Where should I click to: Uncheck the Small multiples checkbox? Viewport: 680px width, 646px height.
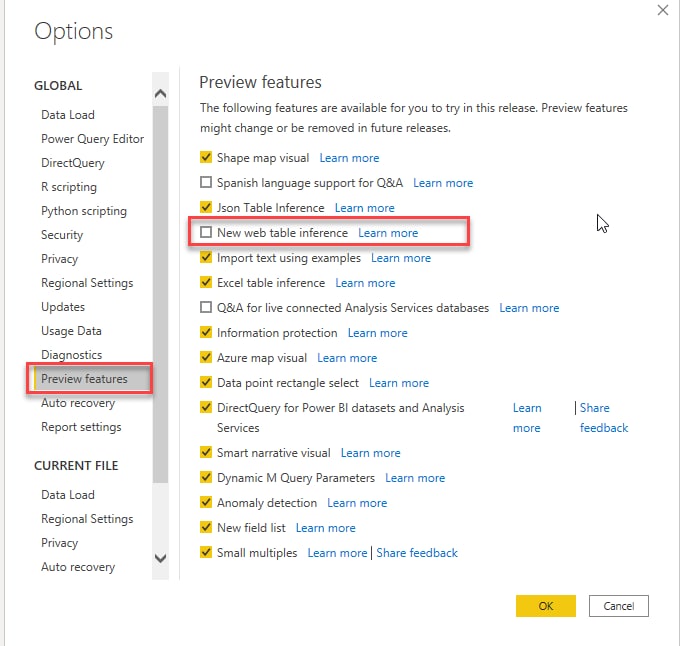point(206,552)
